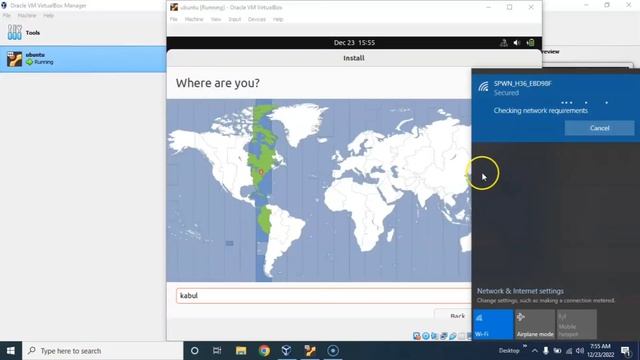Open View menu in VM window

(x=216, y=19)
